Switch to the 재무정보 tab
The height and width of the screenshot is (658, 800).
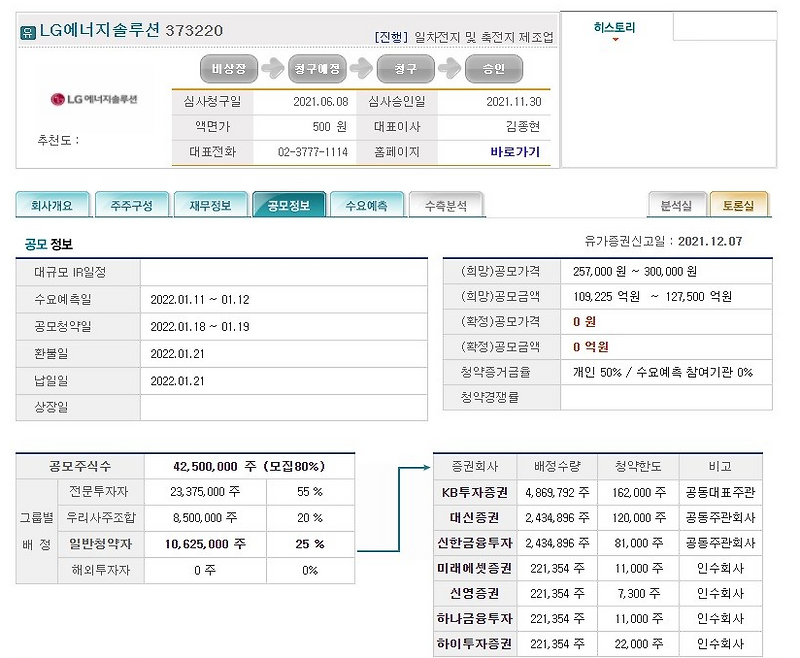click(x=211, y=205)
